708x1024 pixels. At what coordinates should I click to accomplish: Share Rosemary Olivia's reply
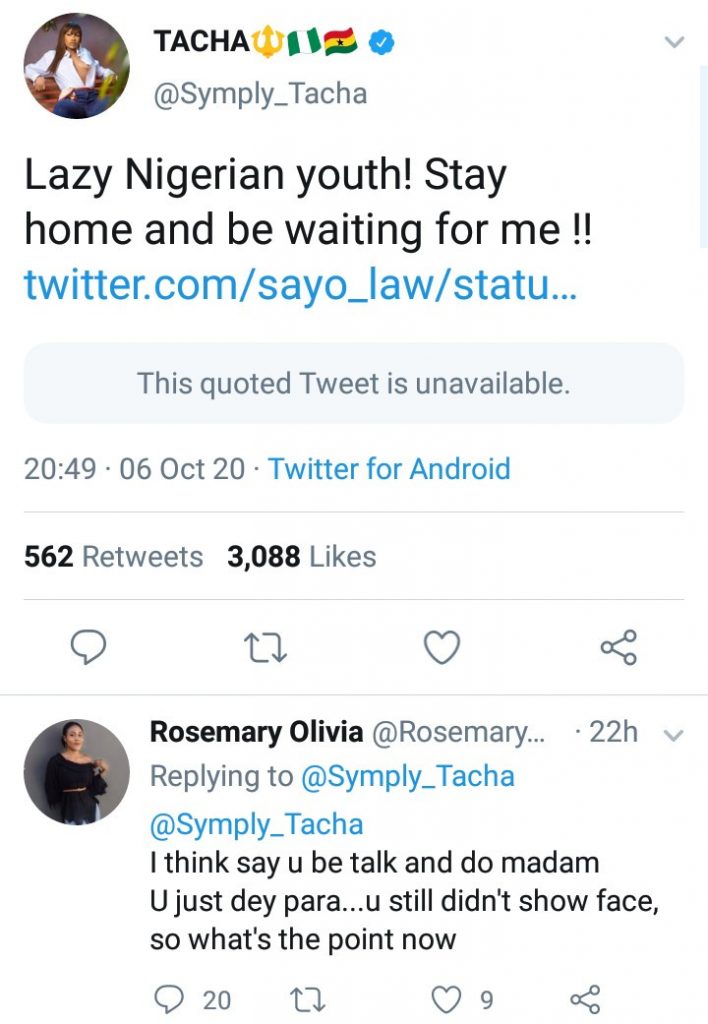[584, 999]
